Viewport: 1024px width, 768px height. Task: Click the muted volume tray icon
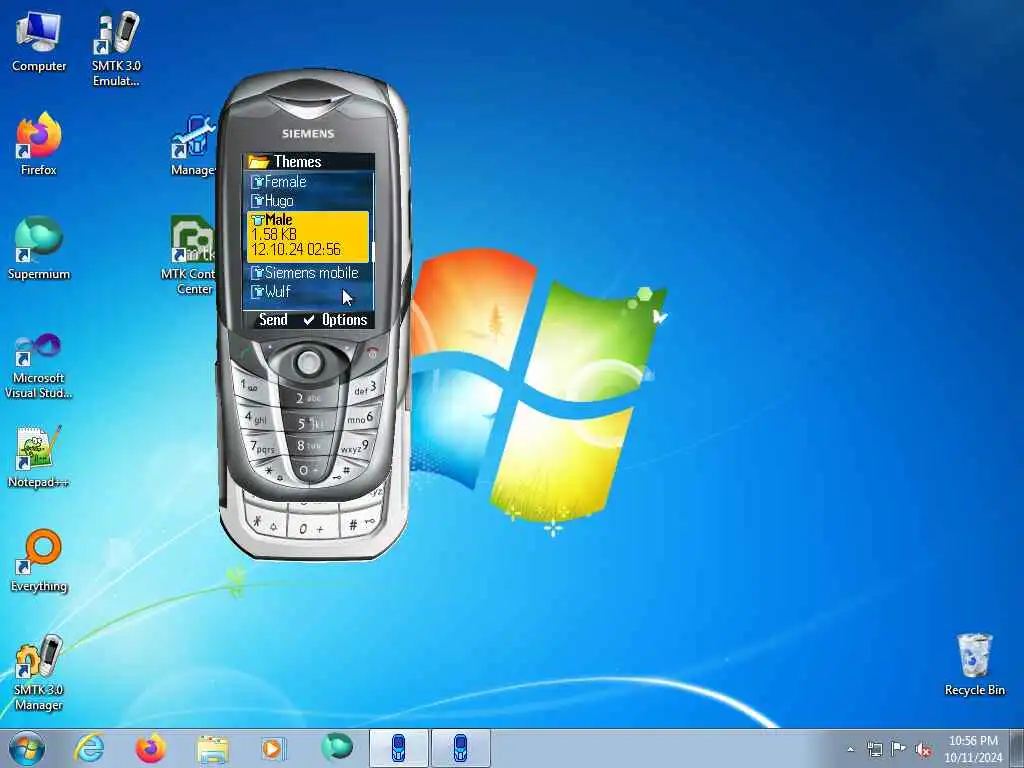click(x=923, y=749)
